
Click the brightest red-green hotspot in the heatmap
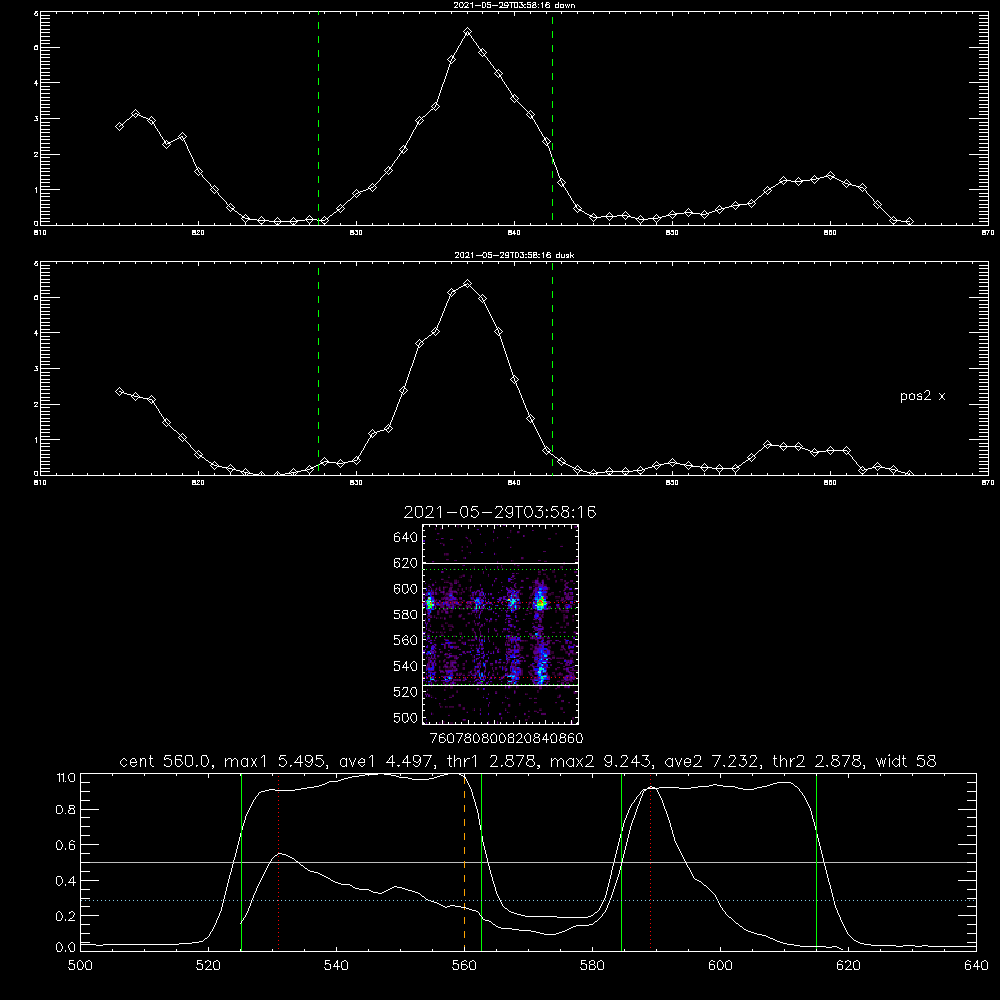tap(541, 602)
